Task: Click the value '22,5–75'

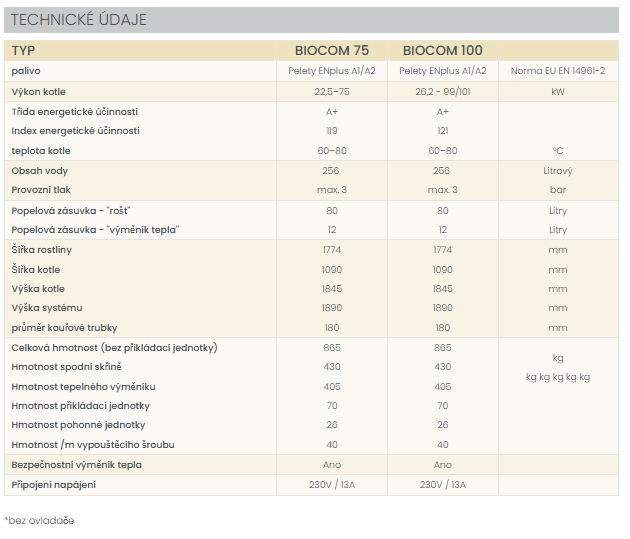Action: (x=332, y=92)
